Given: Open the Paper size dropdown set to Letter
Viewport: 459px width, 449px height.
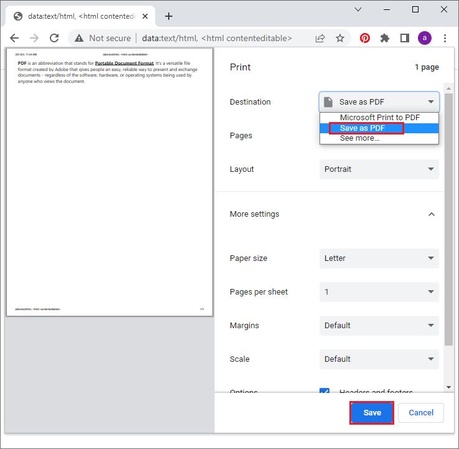Looking at the screenshot, I should [x=379, y=258].
